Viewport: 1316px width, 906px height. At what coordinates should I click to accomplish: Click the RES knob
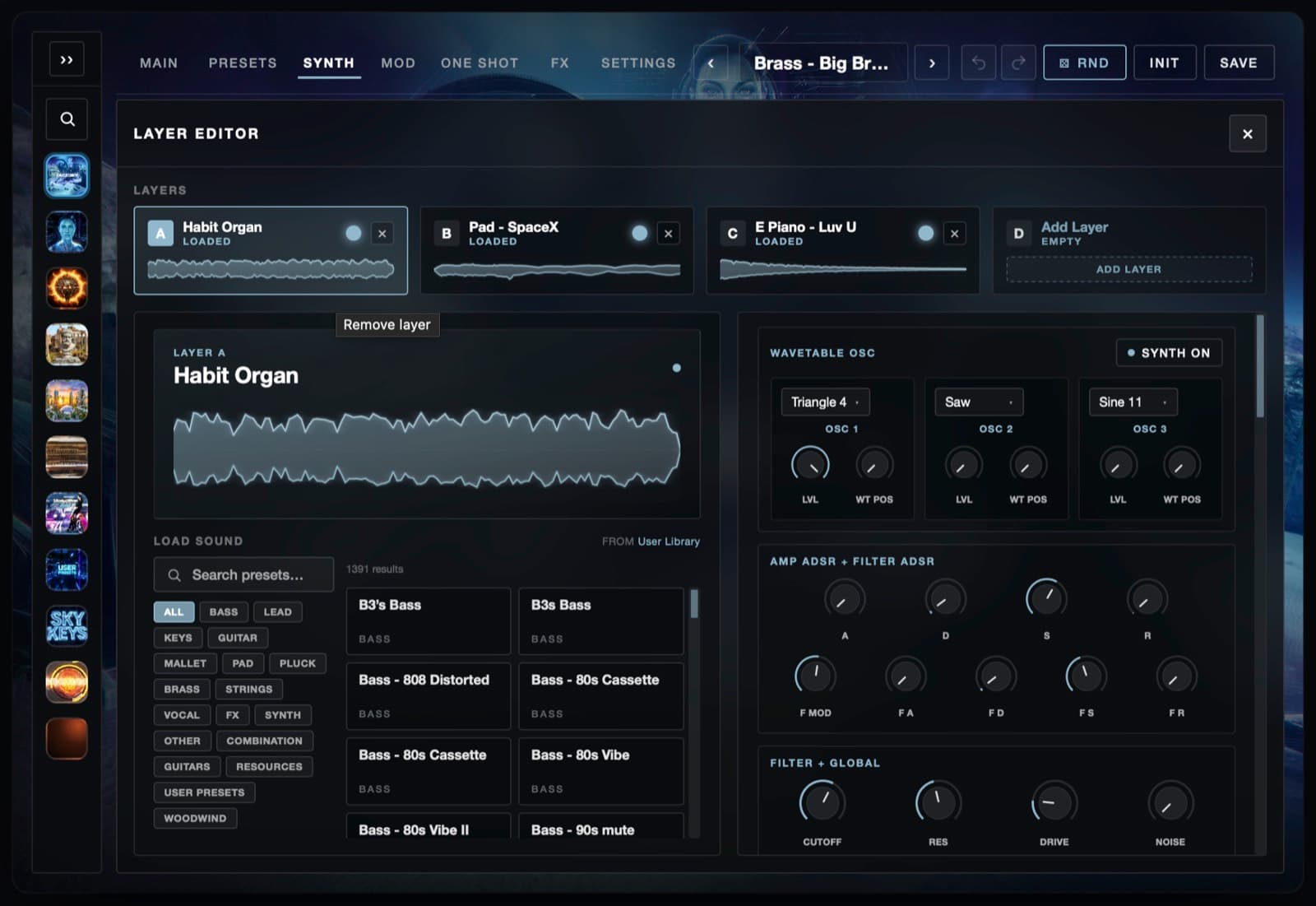[x=938, y=803]
